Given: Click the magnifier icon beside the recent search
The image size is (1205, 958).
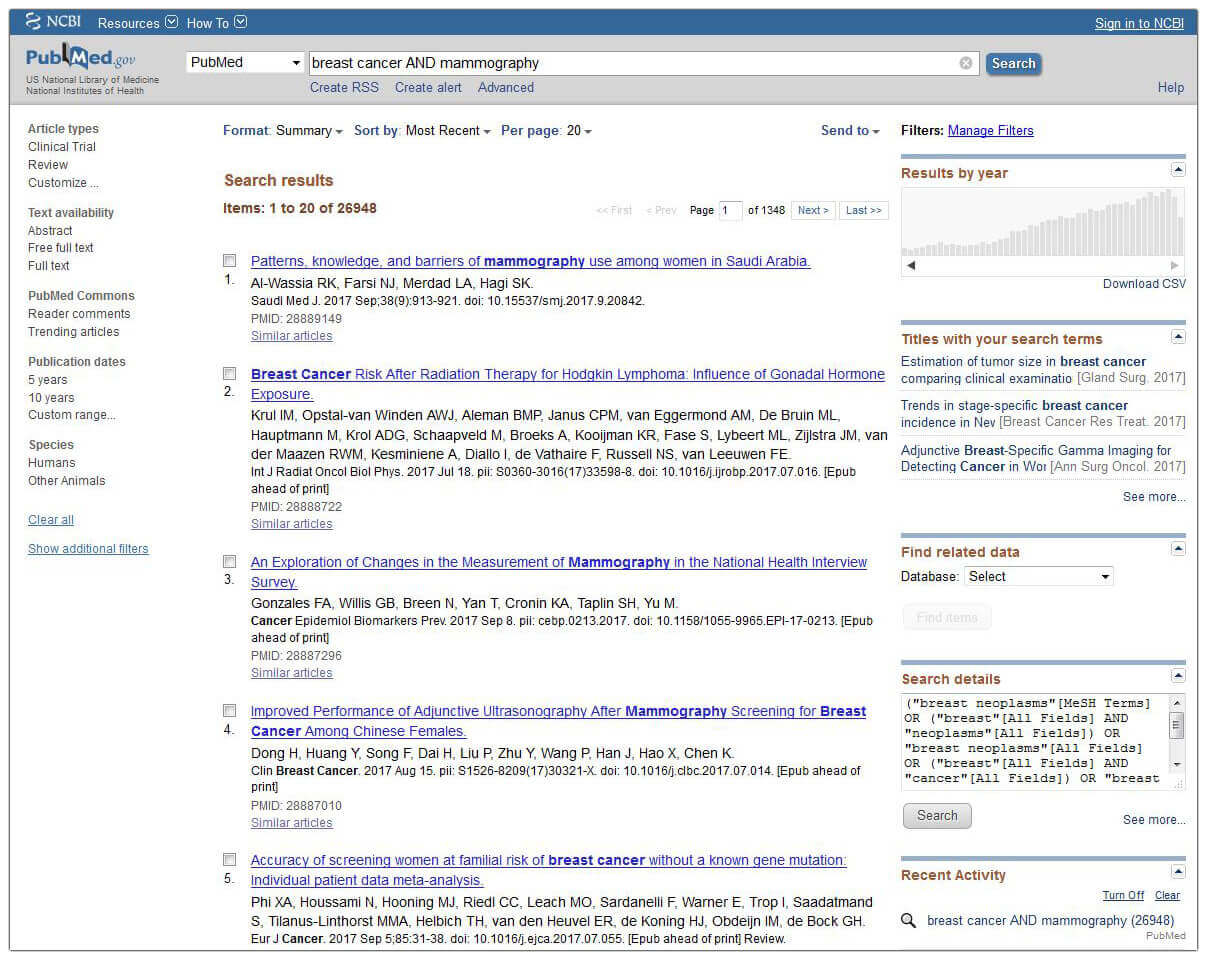Looking at the screenshot, I should (x=909, y=920).
